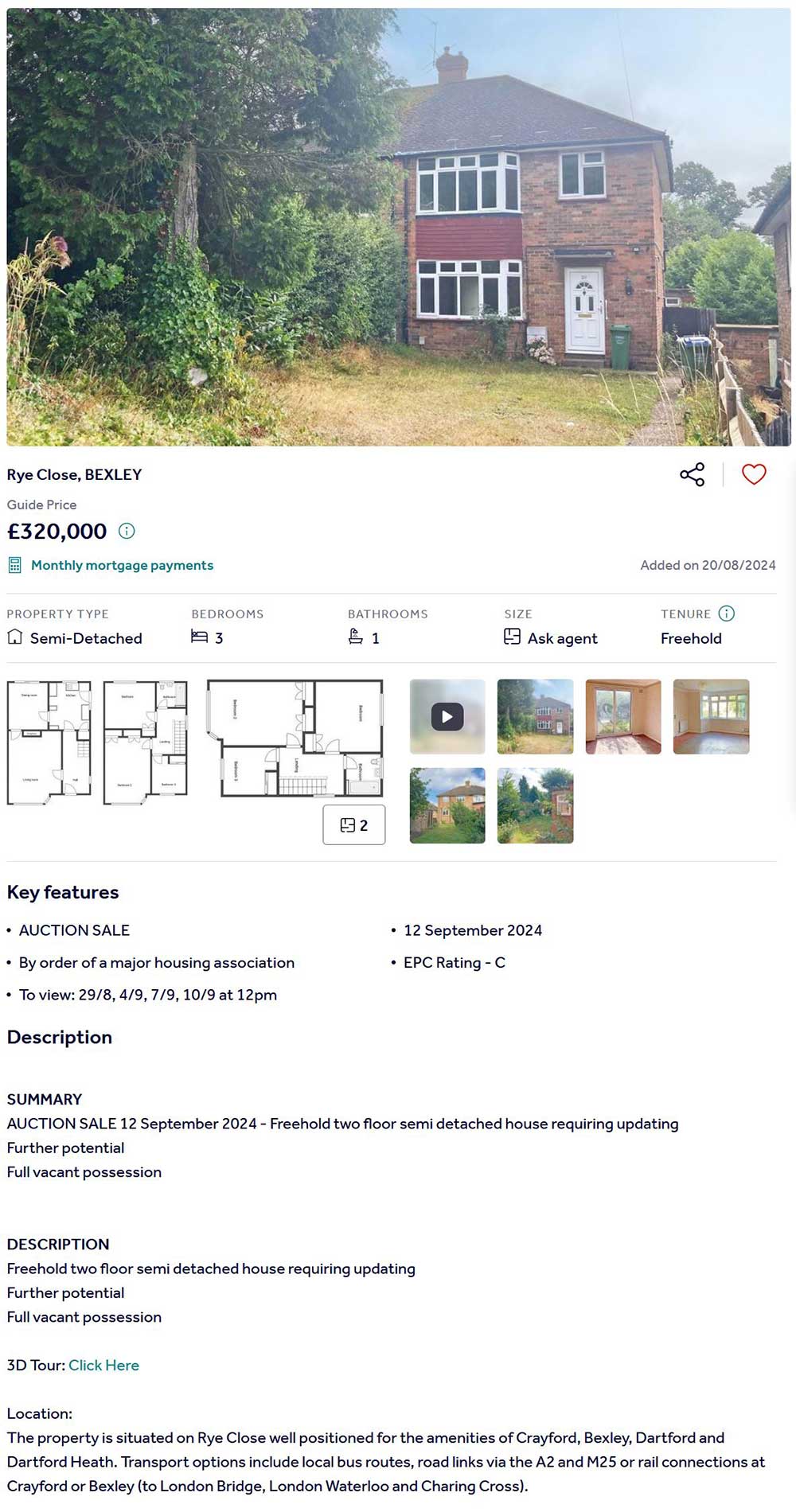Click the tenure info icon
796x1512 pixels.
(726, 614)
